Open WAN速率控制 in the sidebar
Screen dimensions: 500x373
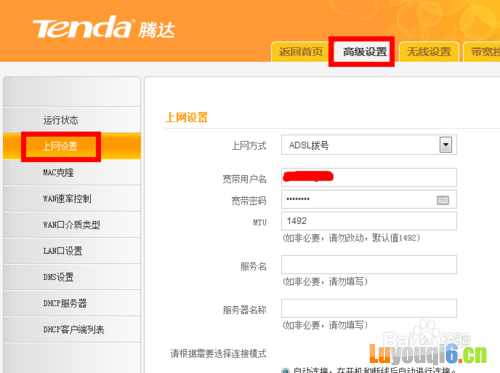point(72,199)
